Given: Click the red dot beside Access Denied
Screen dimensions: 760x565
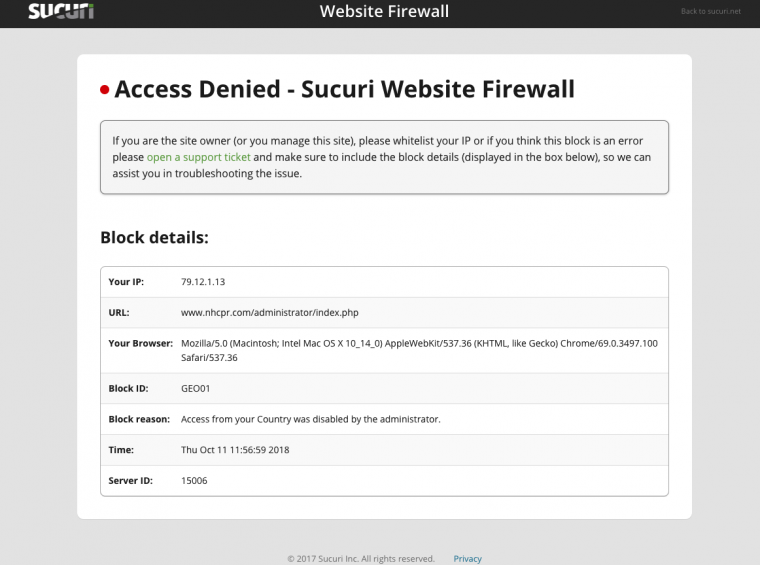Looking at the screenshot, I should 105,90.
